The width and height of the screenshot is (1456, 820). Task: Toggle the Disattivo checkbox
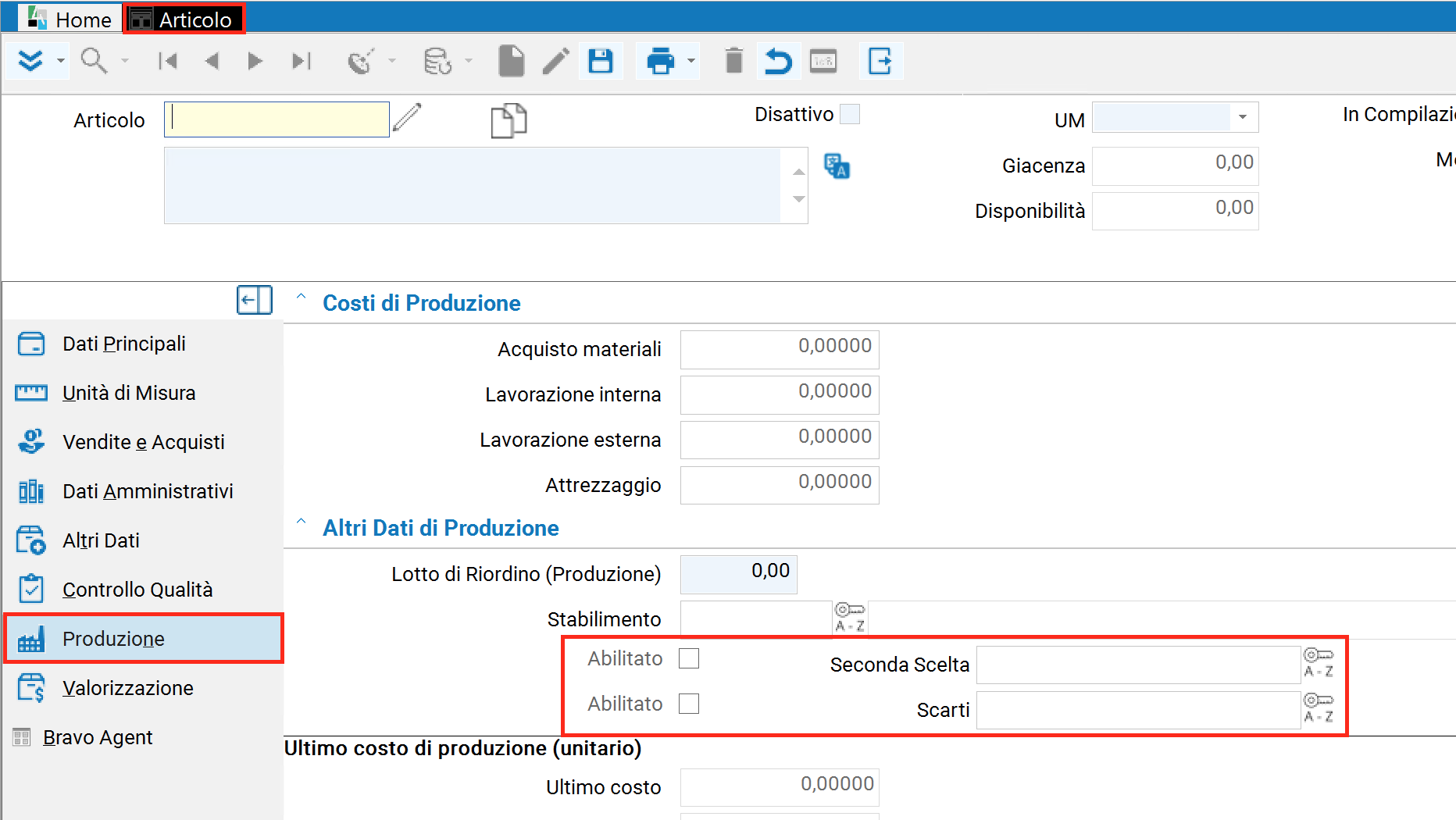[x=850, y=114]
